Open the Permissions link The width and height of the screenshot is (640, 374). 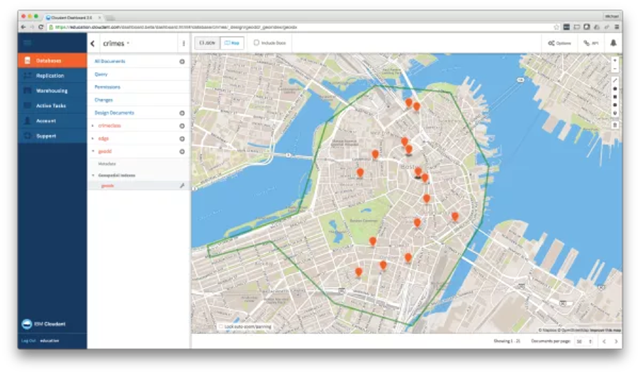[107, 87]
